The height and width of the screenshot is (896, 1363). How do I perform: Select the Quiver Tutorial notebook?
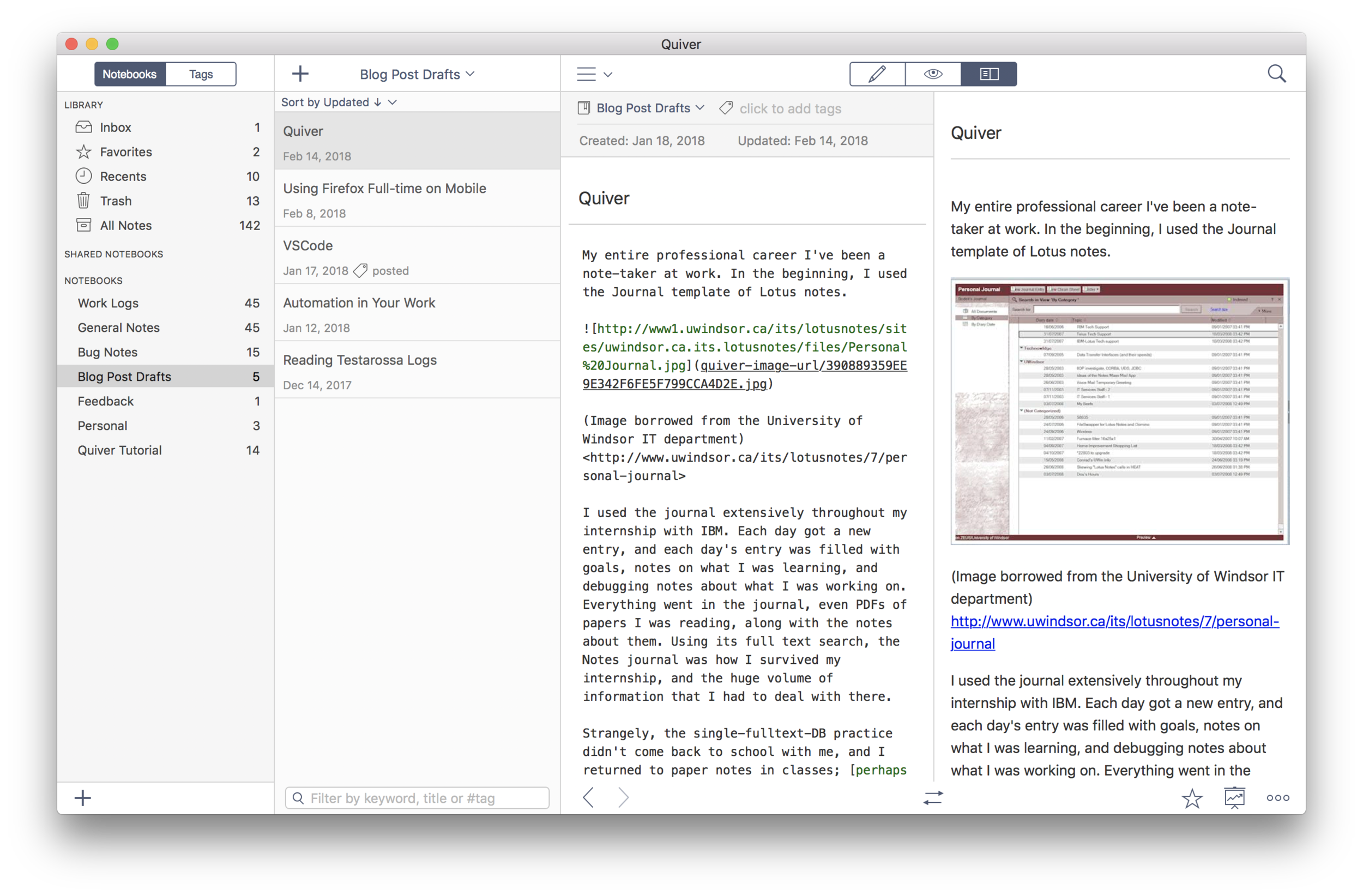click(166, 450)
